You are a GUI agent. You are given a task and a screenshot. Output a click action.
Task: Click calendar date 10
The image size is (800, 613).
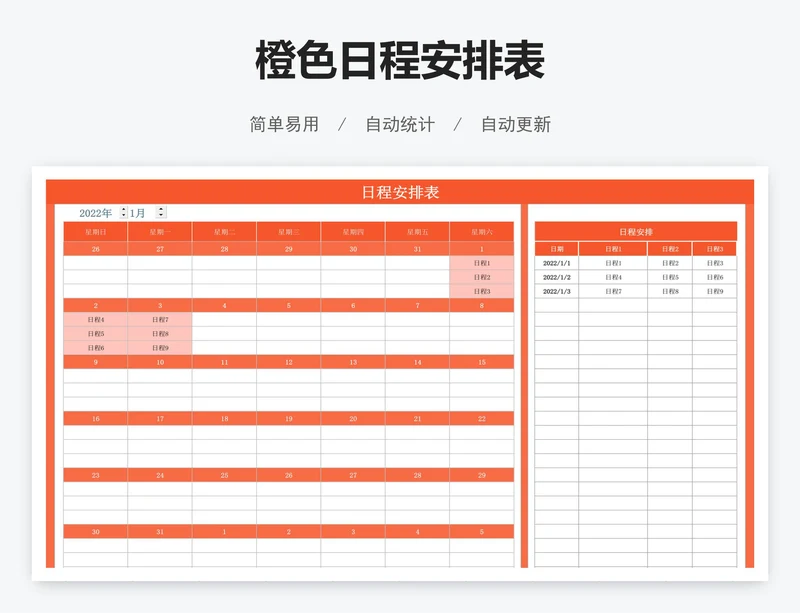[x=160, y=362]
